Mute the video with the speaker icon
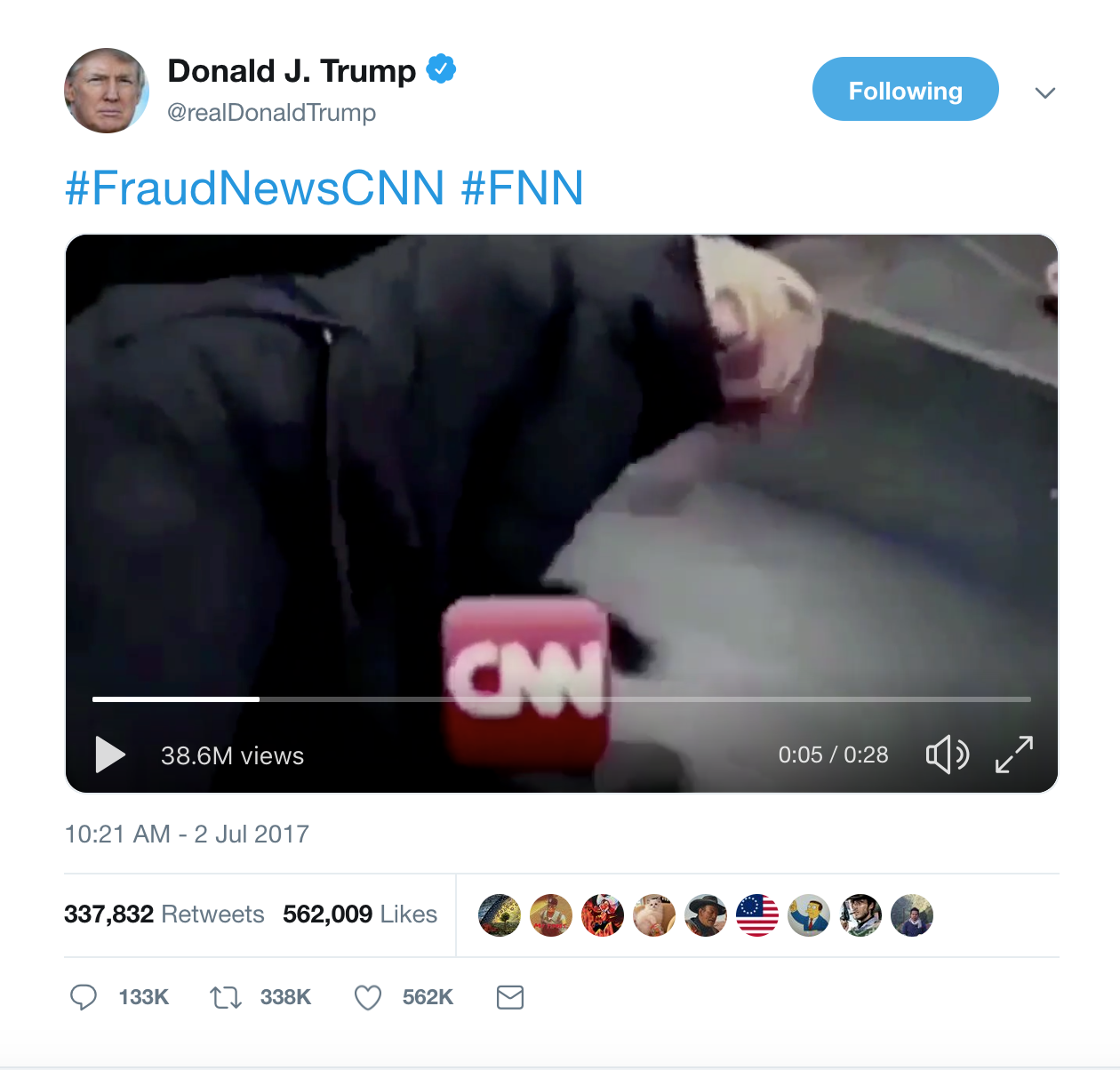This screenshot has width=1120, height=1070. 947,755
